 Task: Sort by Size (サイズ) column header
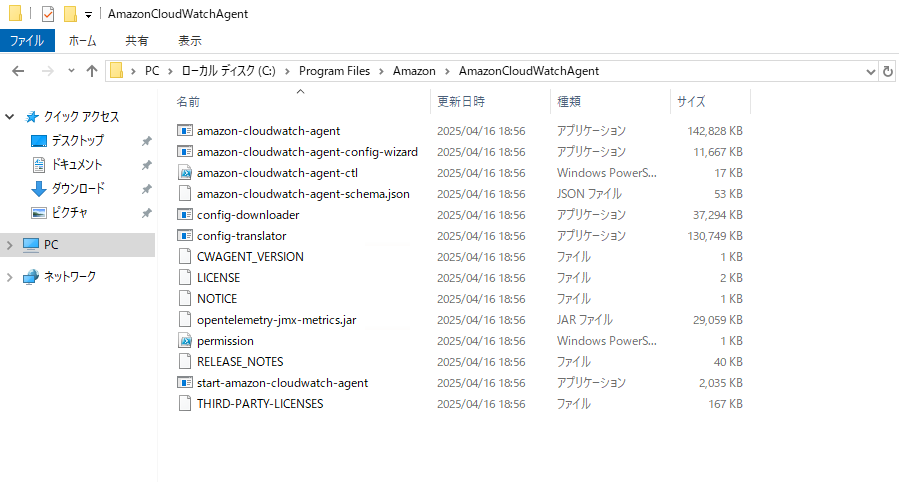pyautogui.click(x=710, y=101)
